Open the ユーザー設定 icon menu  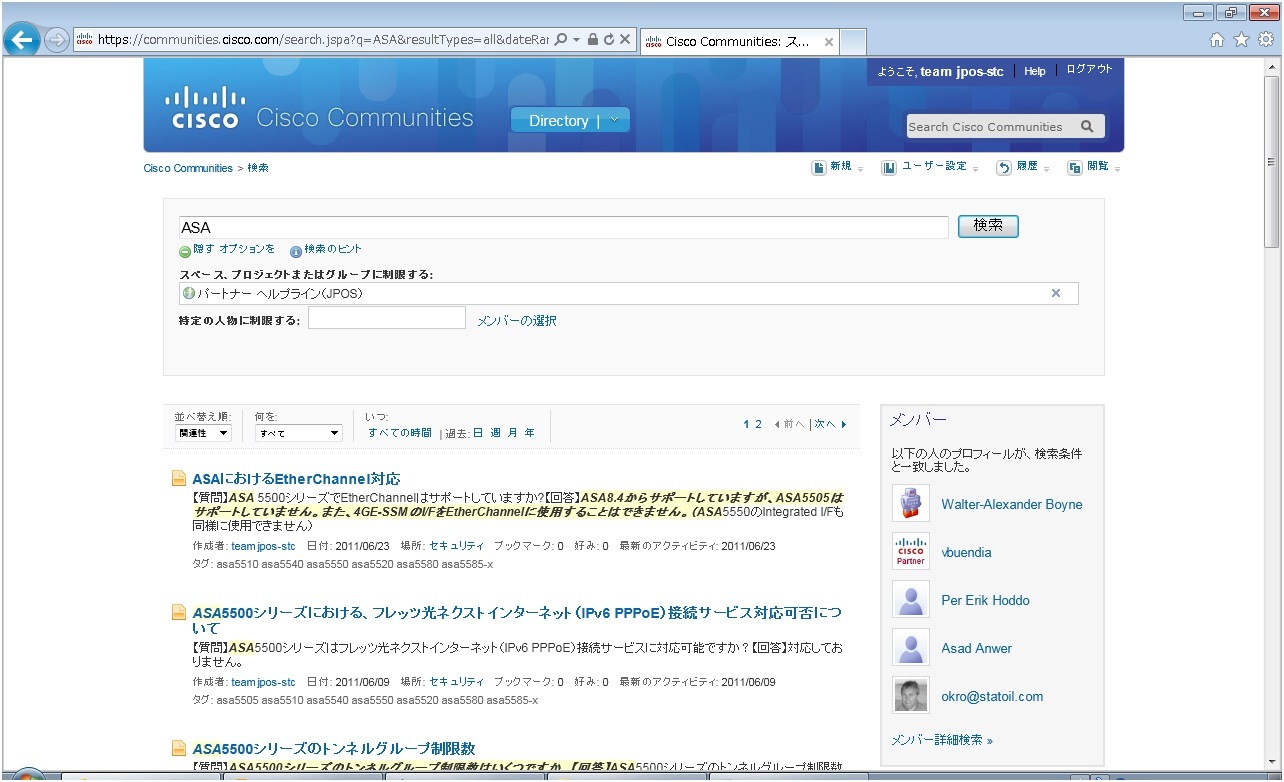(888, 168)
